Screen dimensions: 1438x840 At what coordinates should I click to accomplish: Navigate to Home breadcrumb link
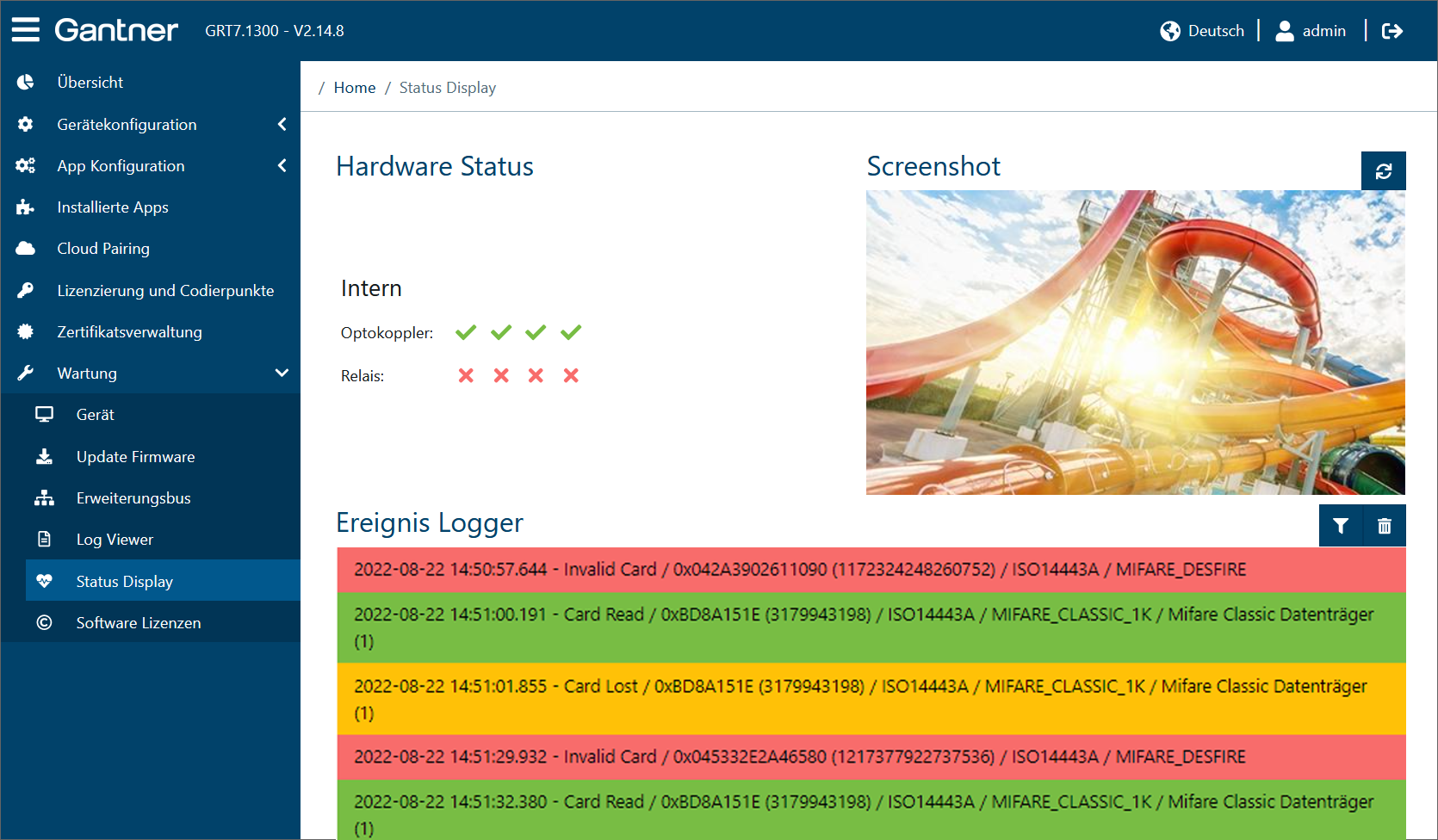click(x=355, y=88)
